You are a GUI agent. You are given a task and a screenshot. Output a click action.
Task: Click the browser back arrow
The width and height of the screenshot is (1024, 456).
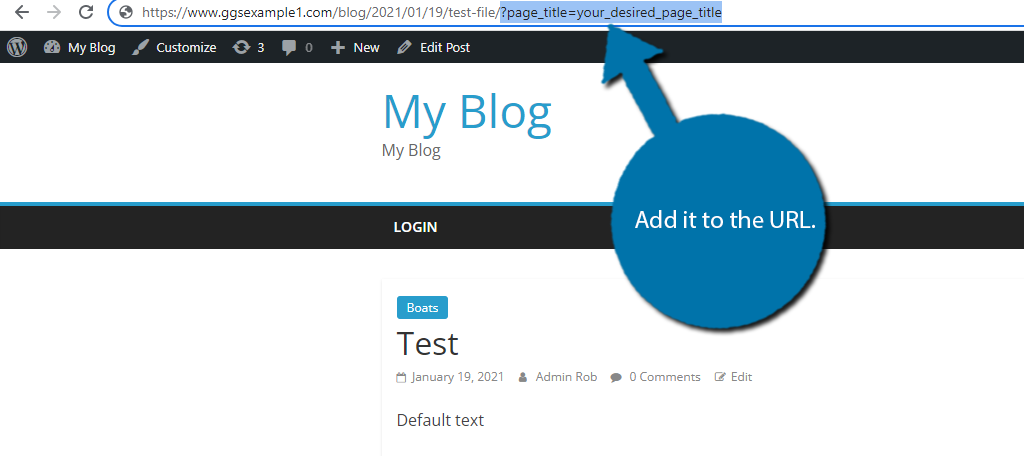[22, 12]
